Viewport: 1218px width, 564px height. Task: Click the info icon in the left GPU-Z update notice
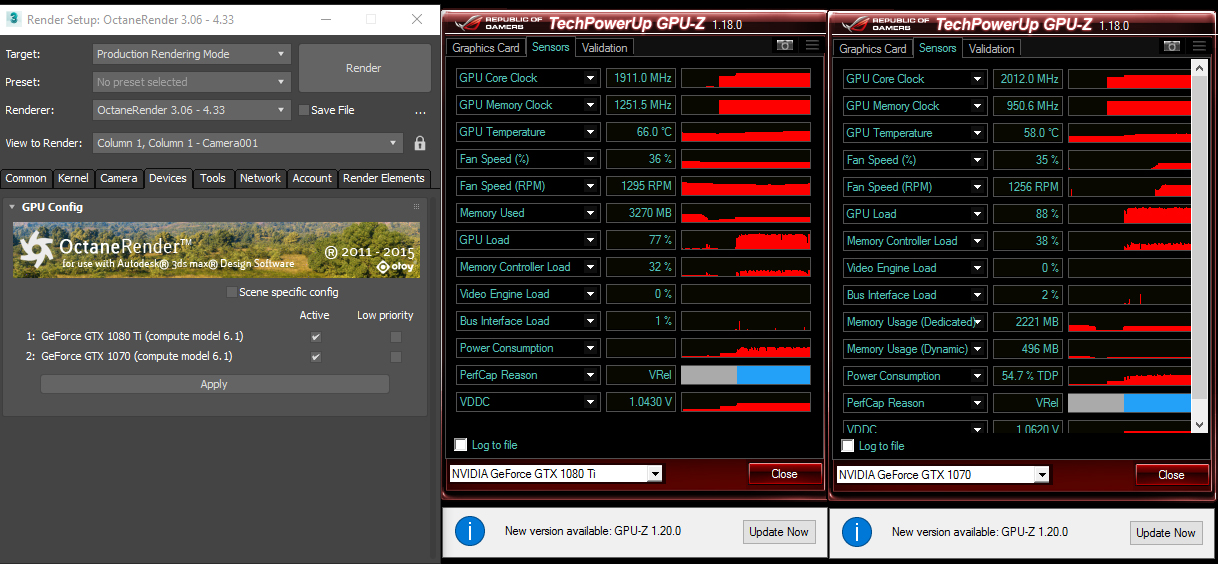pos(470,531)
